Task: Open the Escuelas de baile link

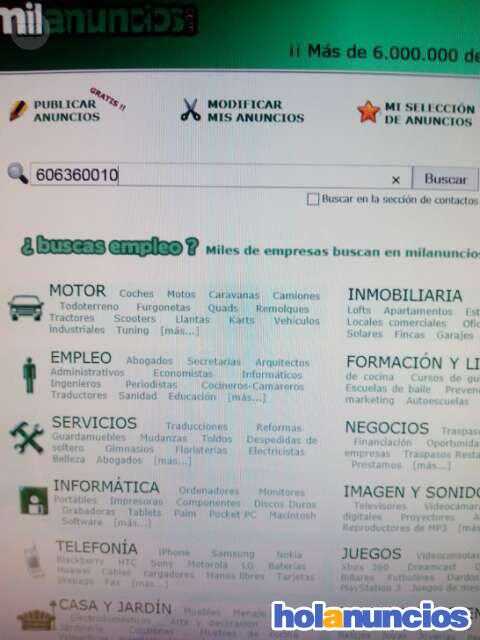Action: pos(388,389)
